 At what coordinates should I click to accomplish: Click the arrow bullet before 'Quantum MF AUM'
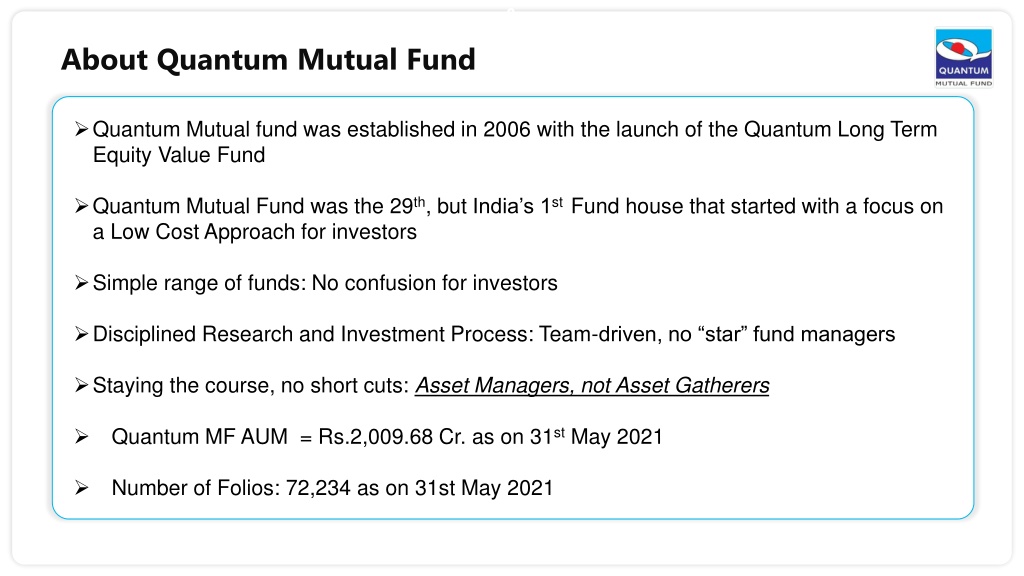point(81,436)
